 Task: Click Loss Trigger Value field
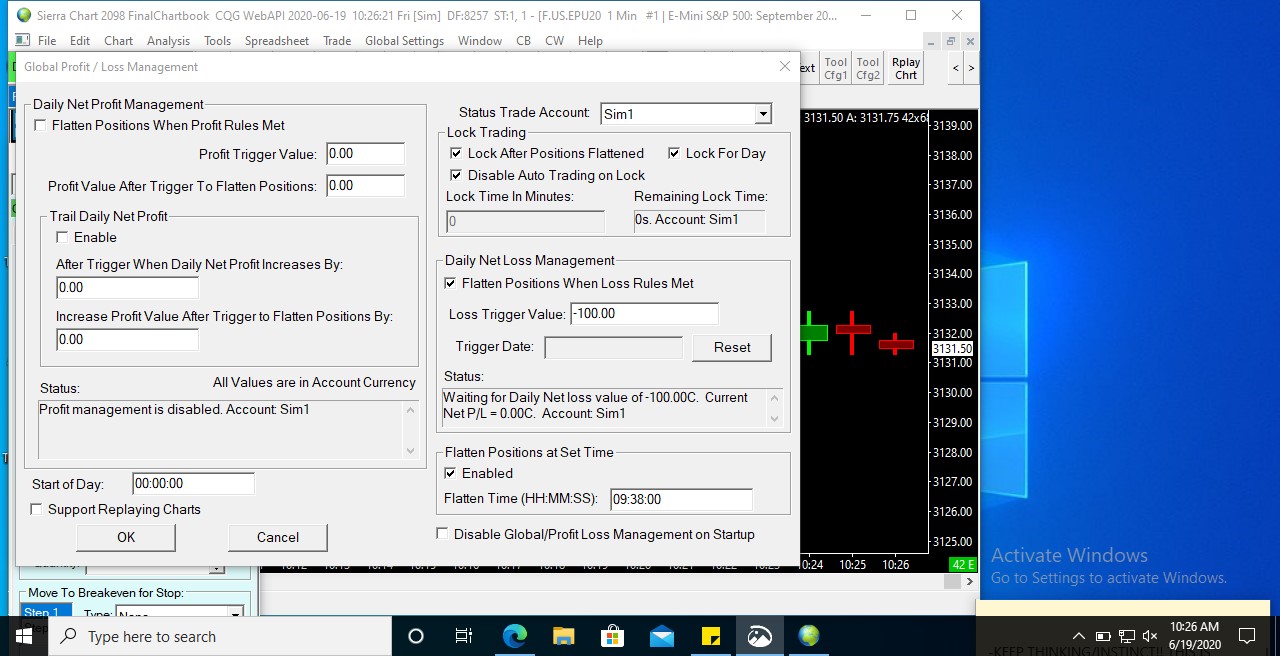pos(644,314)
